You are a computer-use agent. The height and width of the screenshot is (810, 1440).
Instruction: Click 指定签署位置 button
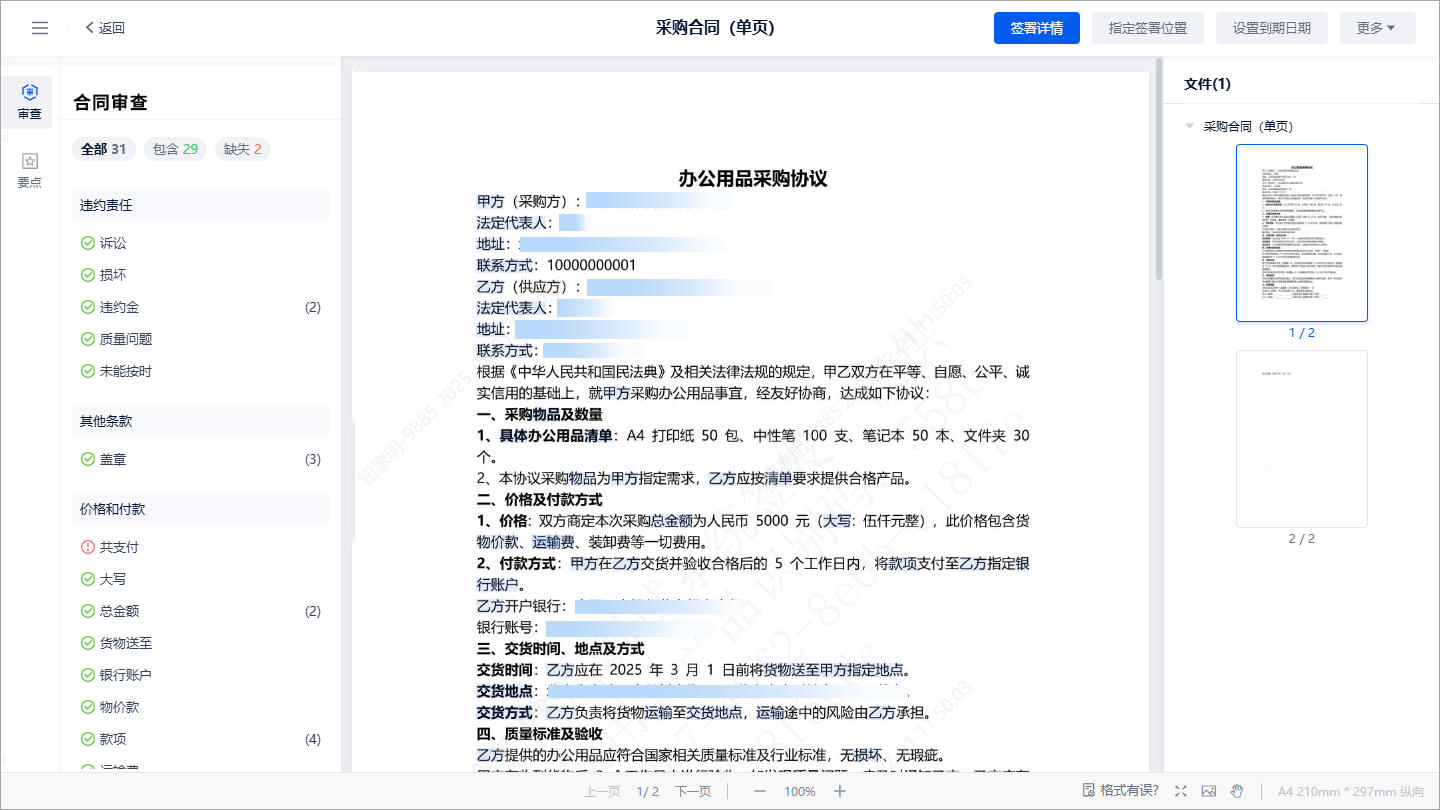coord(1148,28)
